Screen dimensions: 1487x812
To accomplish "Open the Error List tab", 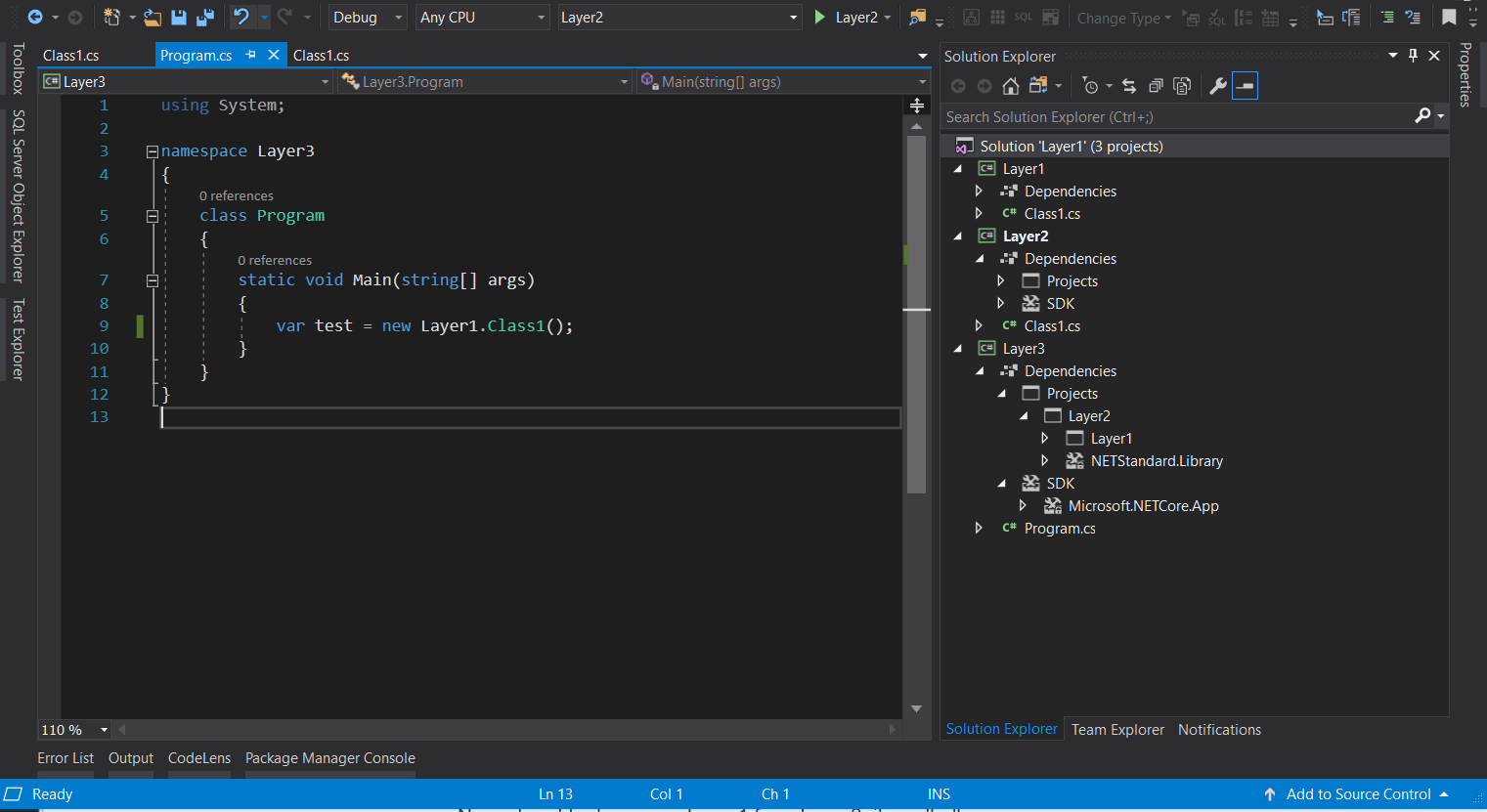I will pos(66,758).
